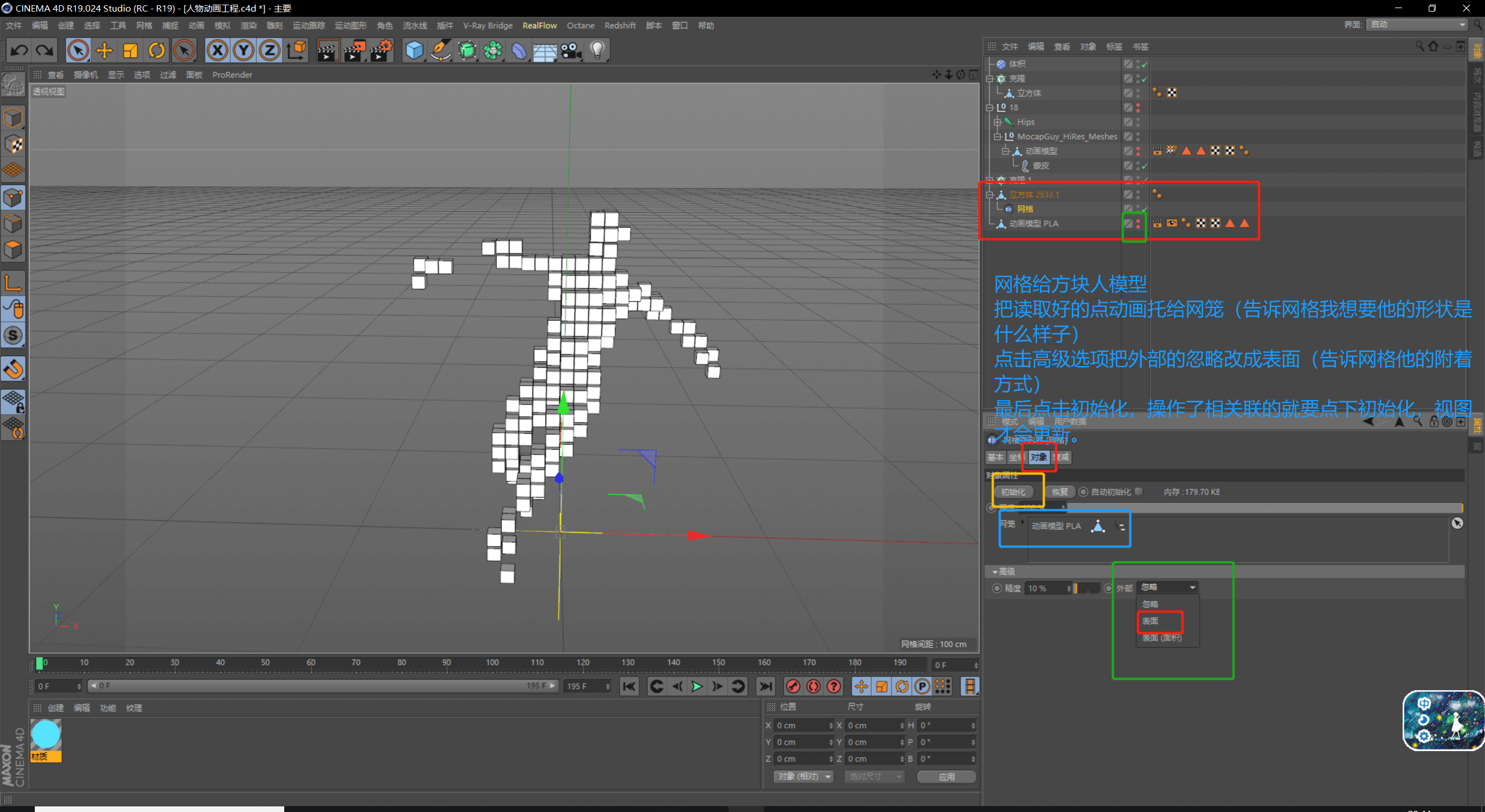Go to start of animation

pyautogui.click(x=629, y=687)
